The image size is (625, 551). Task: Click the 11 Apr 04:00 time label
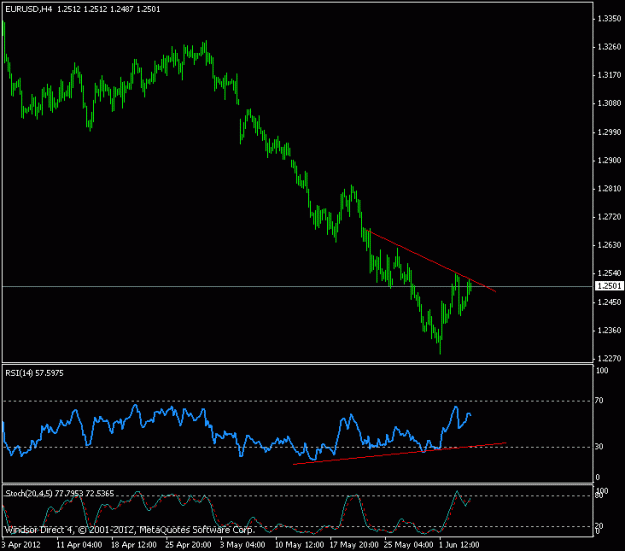pyautogui.click(x=79, y=545)
